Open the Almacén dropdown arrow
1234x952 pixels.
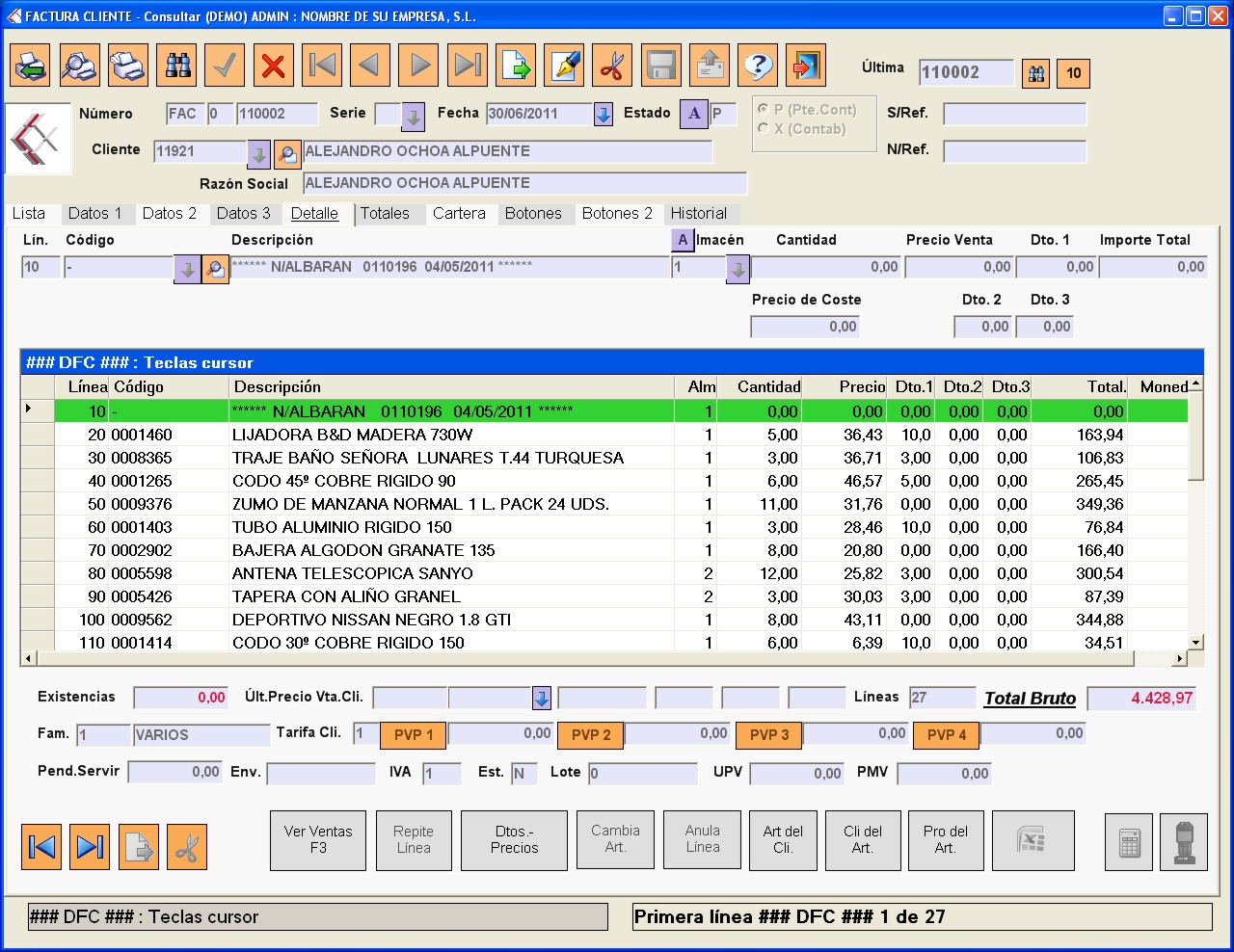[738, 270]
